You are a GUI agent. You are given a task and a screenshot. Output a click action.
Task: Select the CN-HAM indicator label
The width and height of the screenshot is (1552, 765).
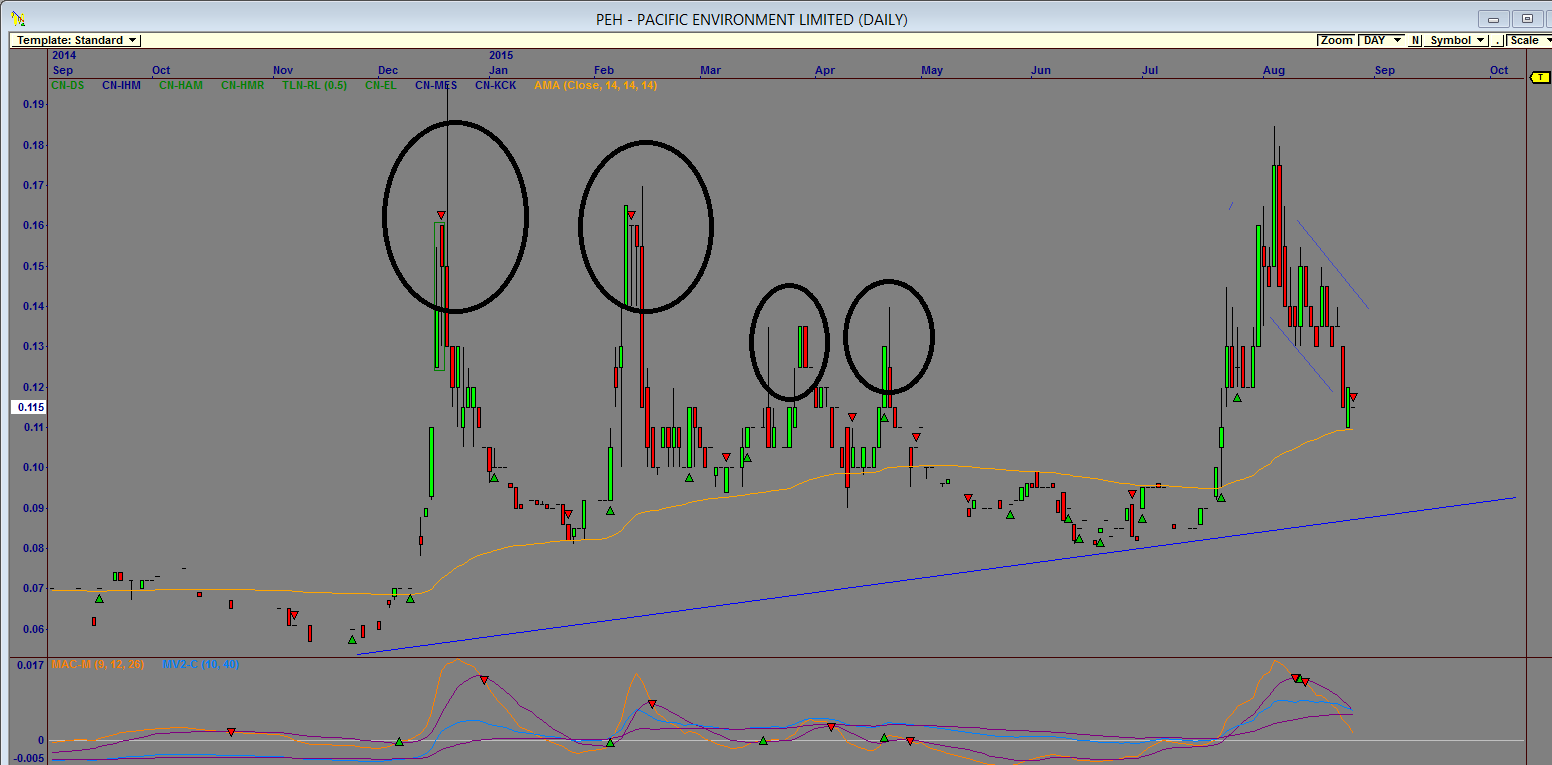[181, 85]
